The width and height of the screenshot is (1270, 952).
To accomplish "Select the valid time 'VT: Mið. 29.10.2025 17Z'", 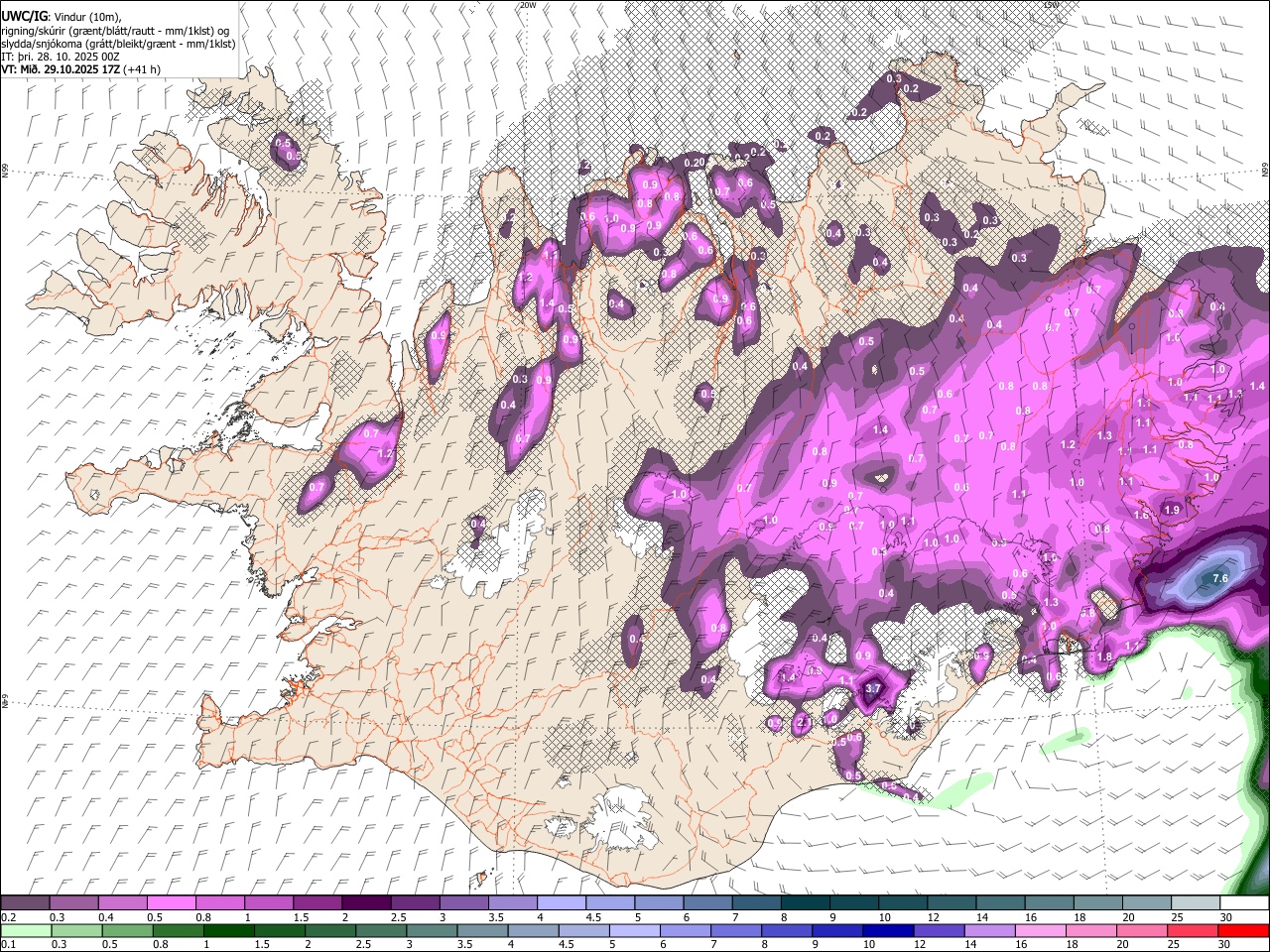I will pos(60,69).
